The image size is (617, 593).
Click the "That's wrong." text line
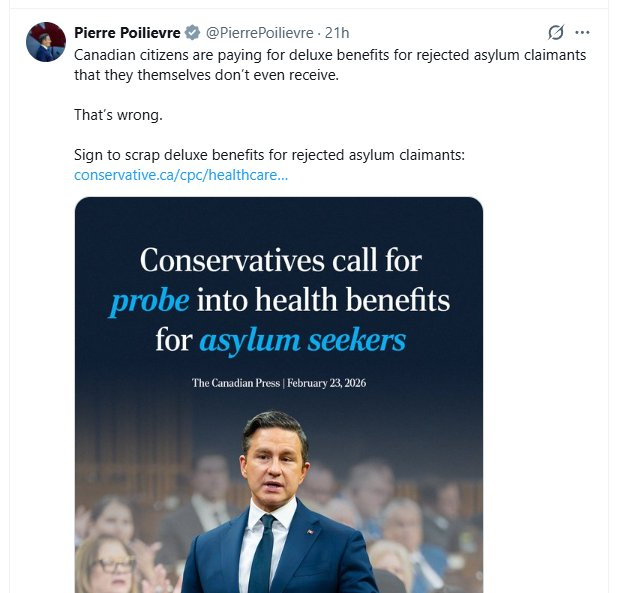[118, 115]
